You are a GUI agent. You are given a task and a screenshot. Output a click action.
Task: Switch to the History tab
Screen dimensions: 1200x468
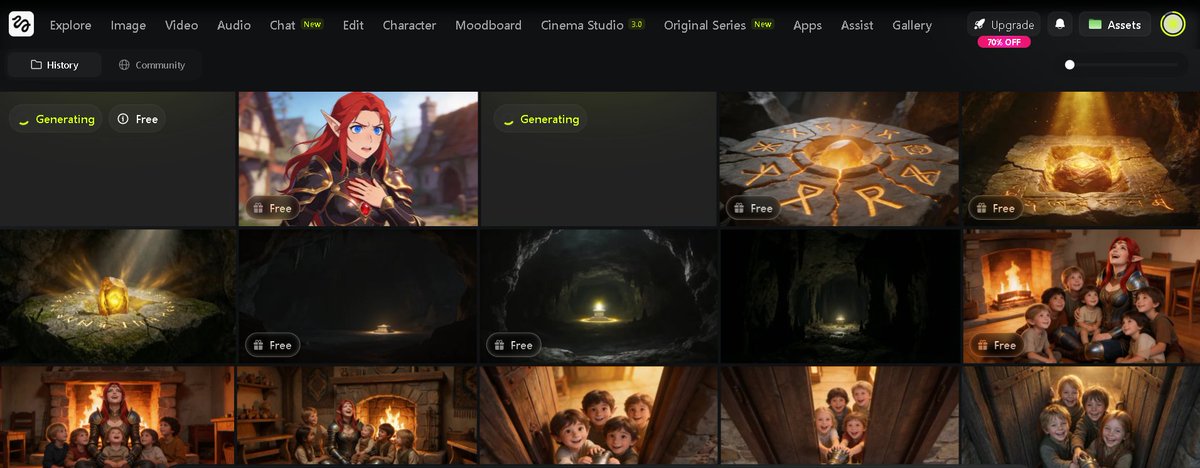(54, 65)
